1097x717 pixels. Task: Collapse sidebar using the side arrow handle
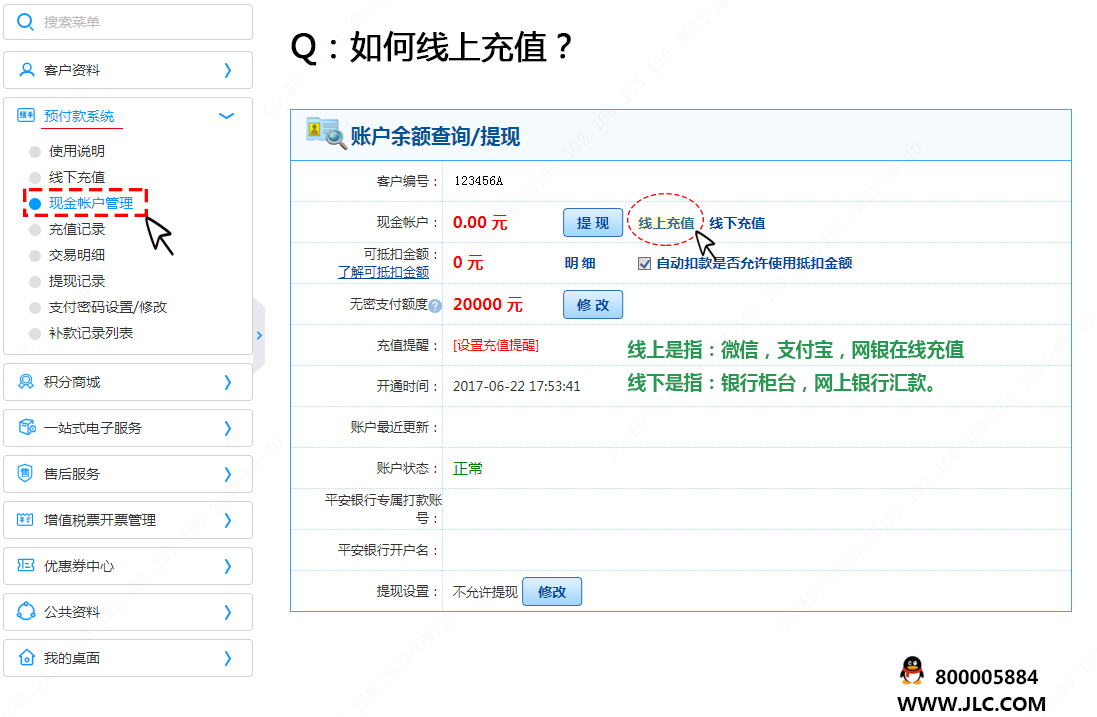coord(259,335)
